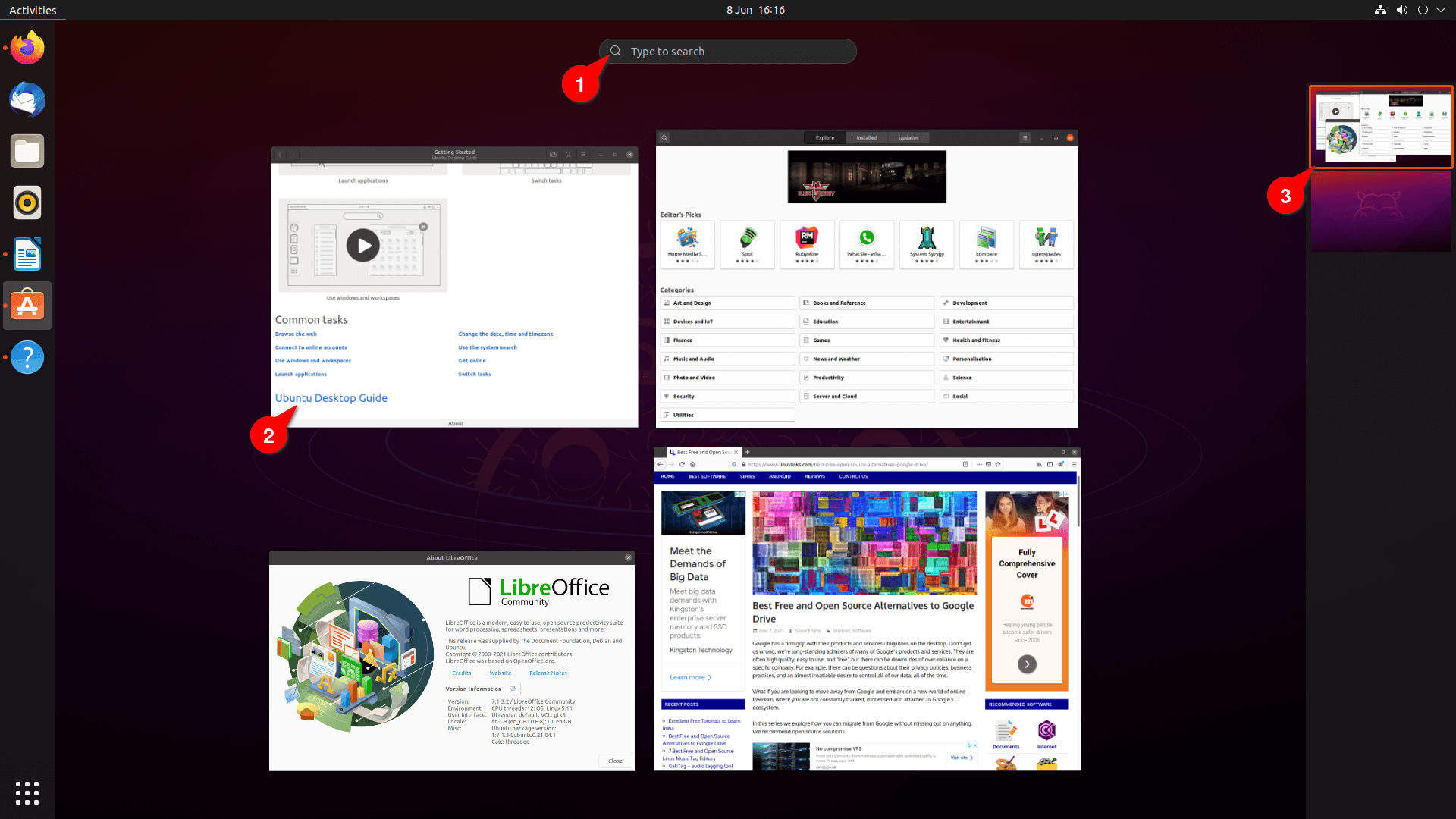Click the Credits button in LibreOffice About

tap(461, 673)
